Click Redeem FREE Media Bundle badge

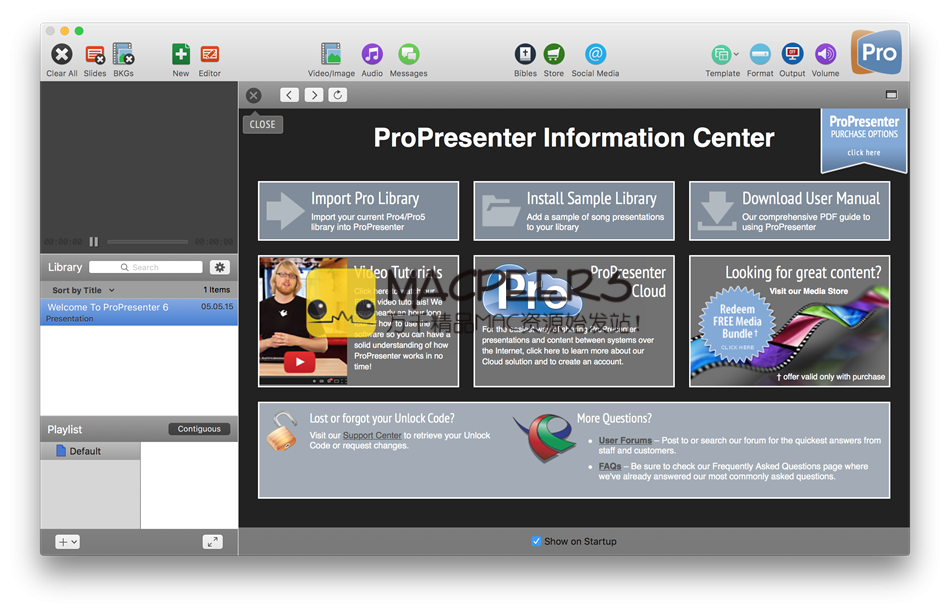coord(737,324)
